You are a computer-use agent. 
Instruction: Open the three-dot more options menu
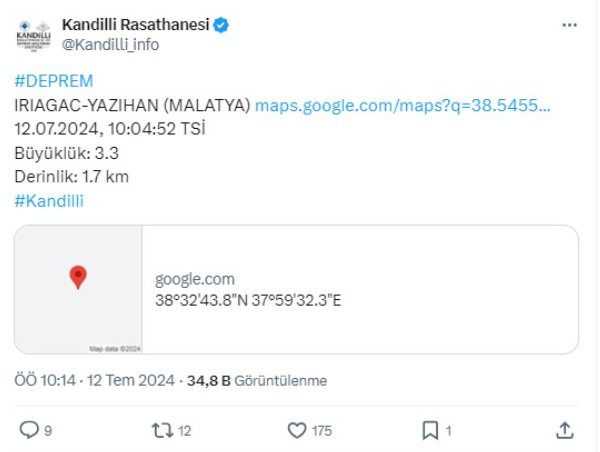[568, 24]
